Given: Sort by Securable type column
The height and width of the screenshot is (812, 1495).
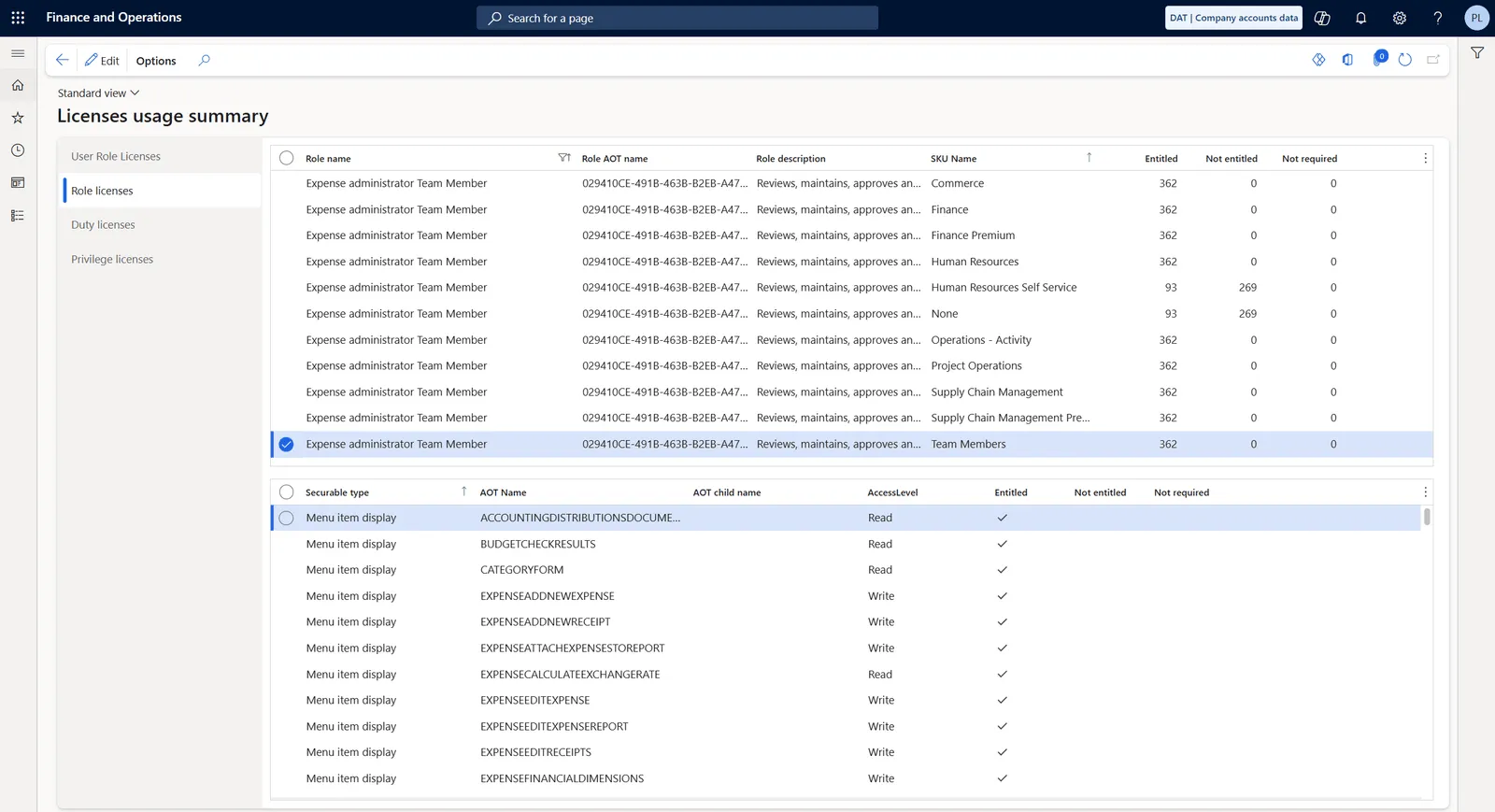Looking at the screenshot, I should pos(337,492).
